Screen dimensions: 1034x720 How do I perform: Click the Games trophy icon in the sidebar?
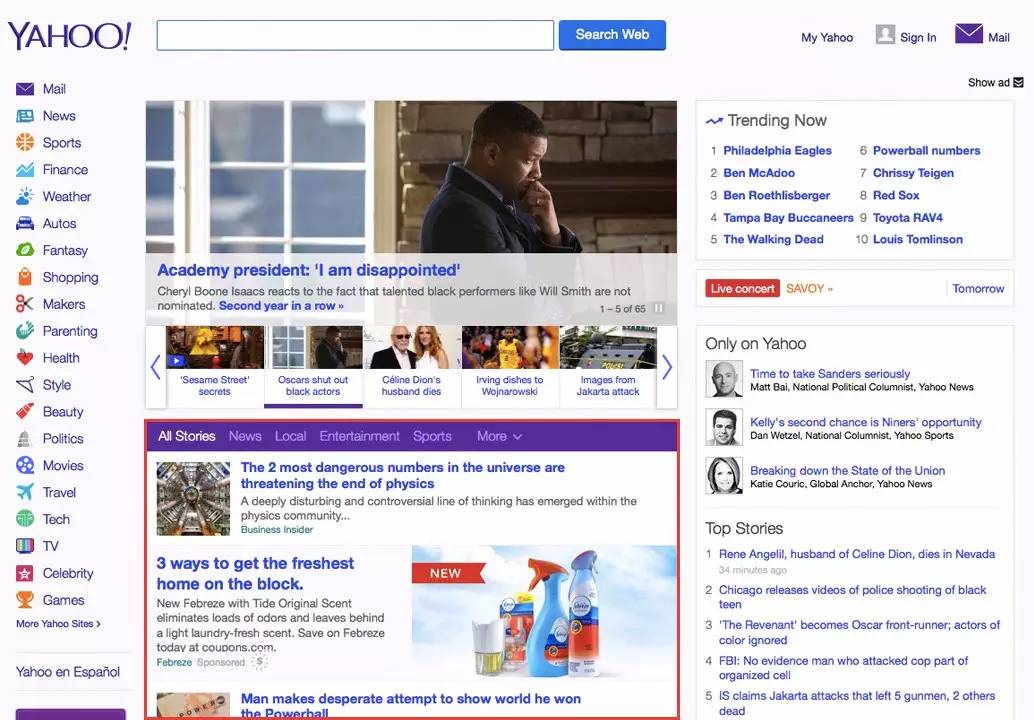click(24, 599)
